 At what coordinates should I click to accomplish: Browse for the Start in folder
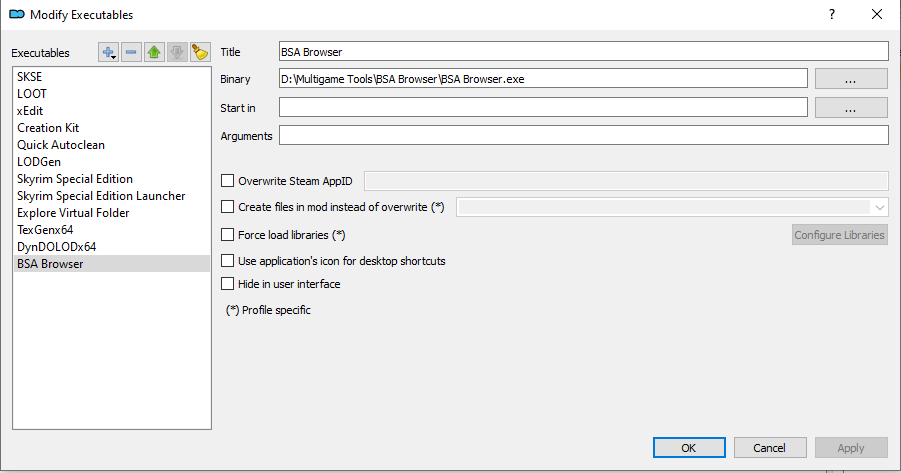pyautogui.click(x=851, y=108)
